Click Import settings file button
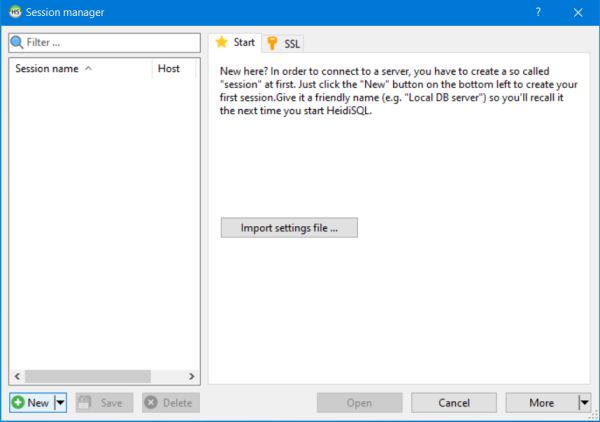 pyautogui.click(x=289, y=228)
